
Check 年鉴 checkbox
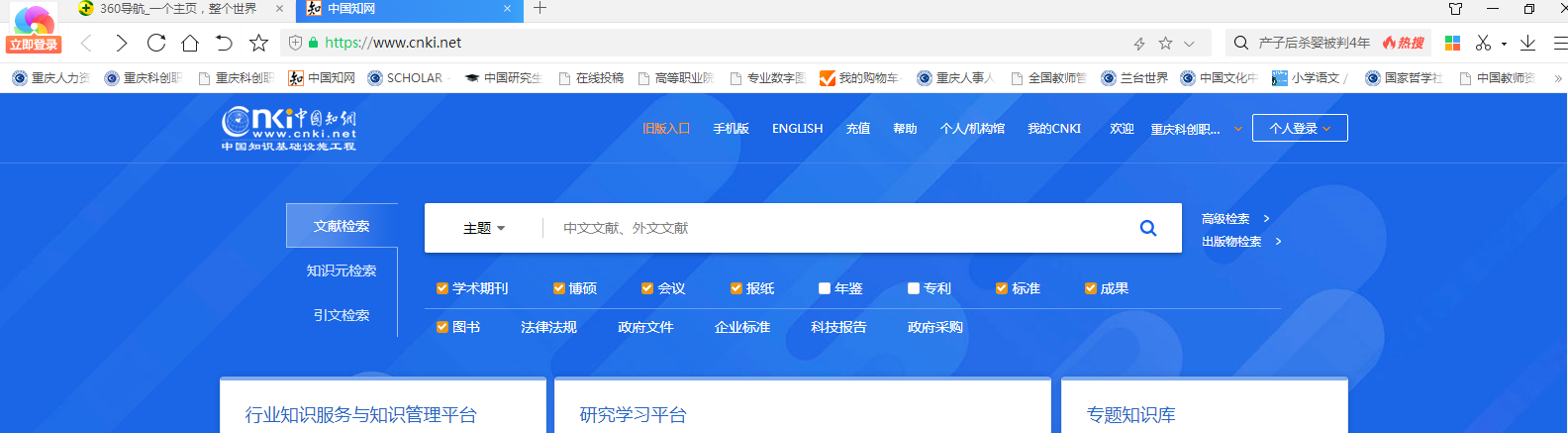pyautogui.click(x=825, y=288)
